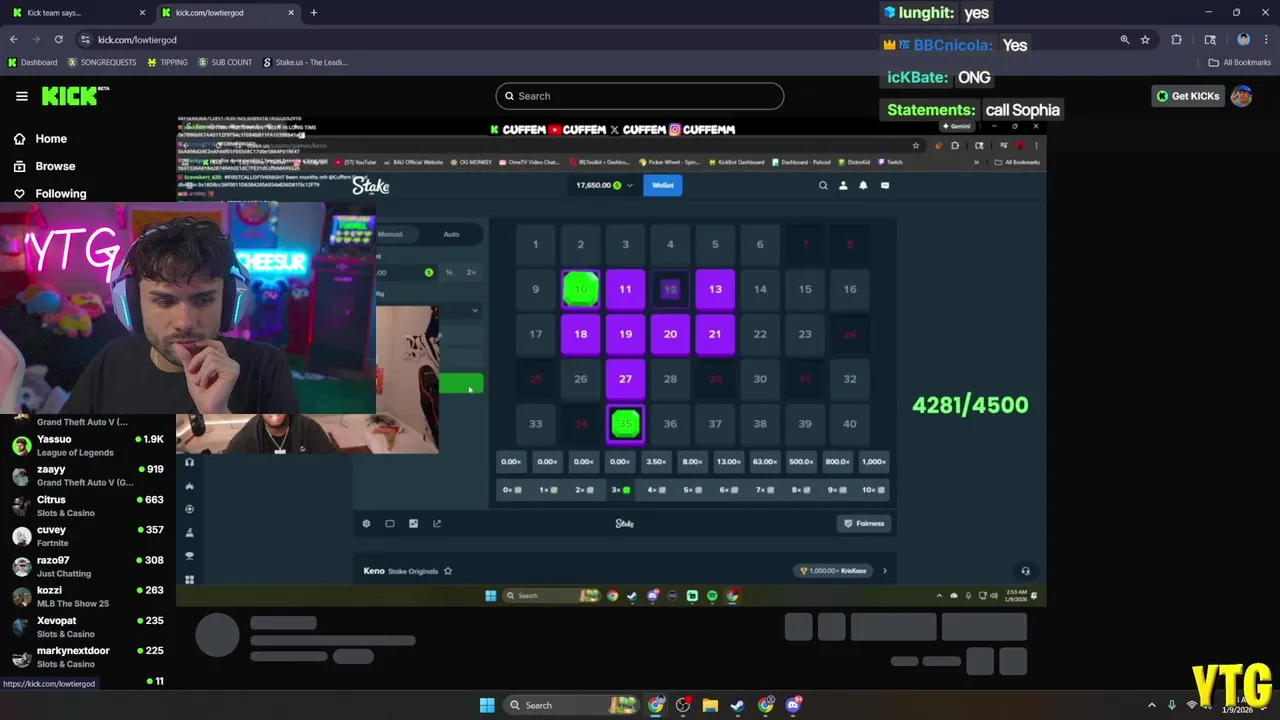Toggle Keno tile number 11
Viewport: 1280px width, 720px height.
coord(625,289)
